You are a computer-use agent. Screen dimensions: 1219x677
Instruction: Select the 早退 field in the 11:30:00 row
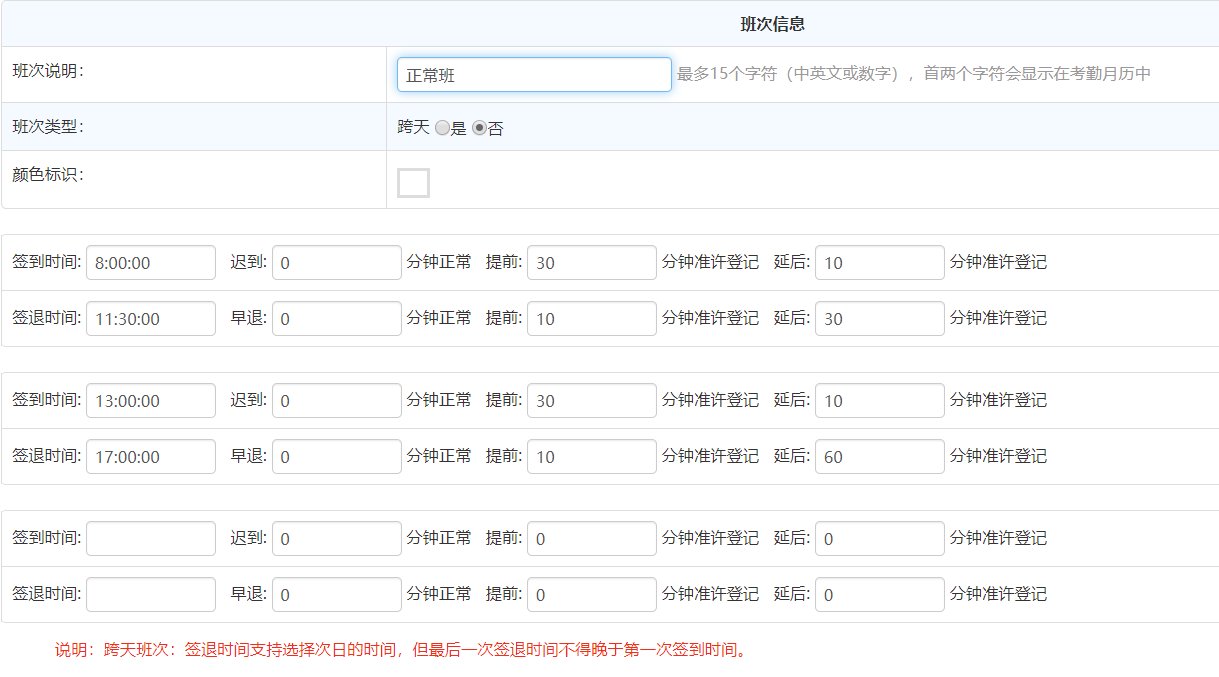337,319
